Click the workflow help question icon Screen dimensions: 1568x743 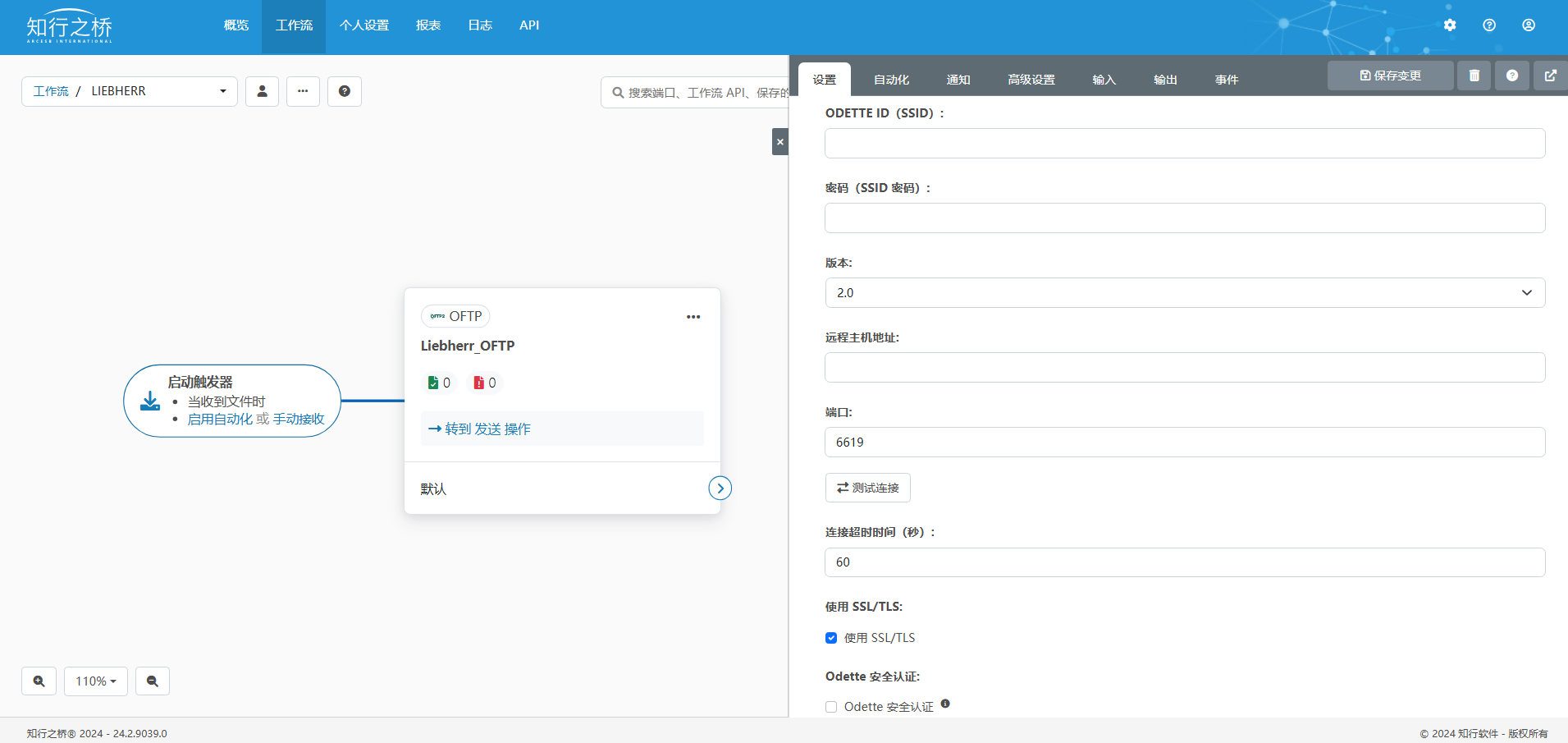[345, 91]
